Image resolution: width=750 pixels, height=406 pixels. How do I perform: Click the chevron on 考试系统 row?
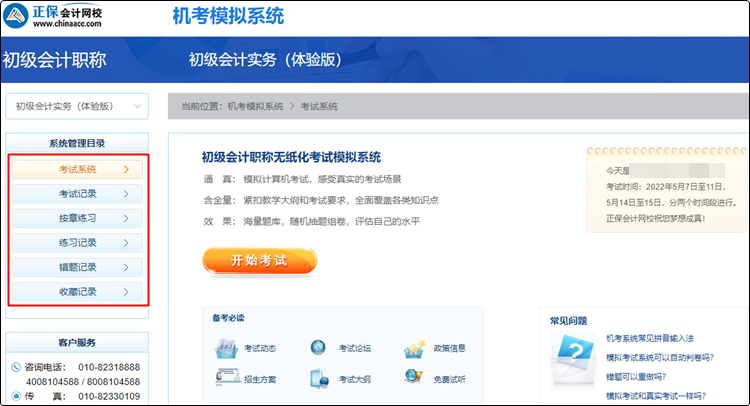126,169
